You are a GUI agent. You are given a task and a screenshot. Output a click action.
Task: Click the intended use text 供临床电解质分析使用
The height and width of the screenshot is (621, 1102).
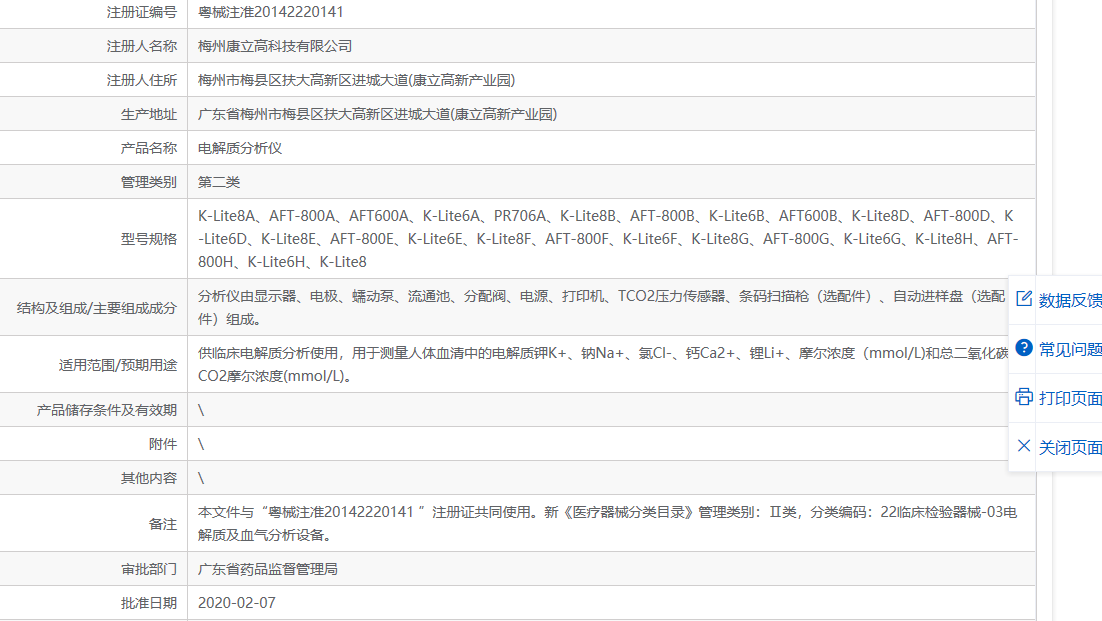click(x=603, y=365)
